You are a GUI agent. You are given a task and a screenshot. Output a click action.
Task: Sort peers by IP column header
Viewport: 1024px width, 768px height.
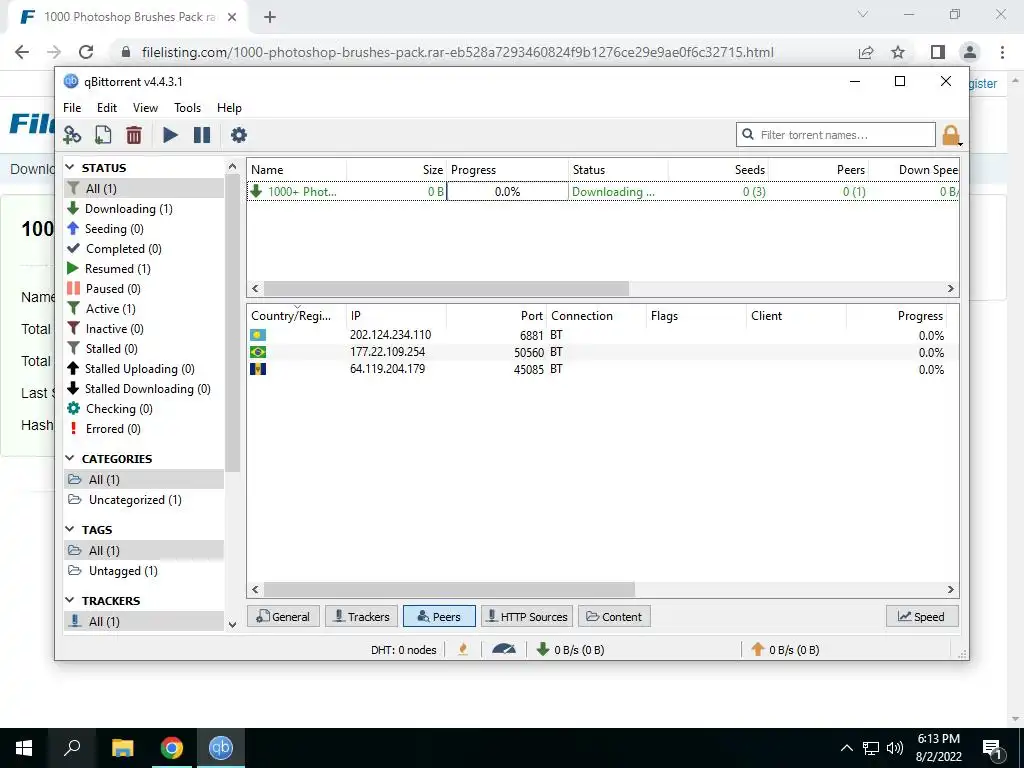click(x=396, y=316)
